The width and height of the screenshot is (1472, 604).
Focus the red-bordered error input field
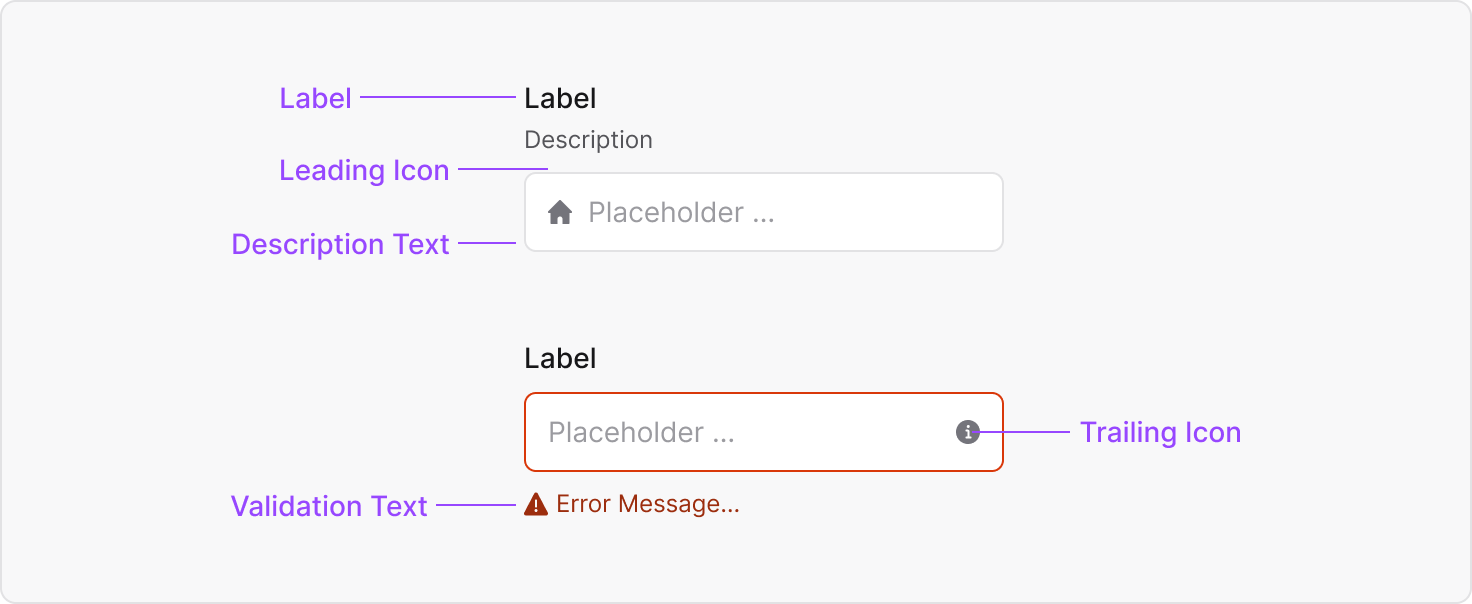(x=764, y=432)
